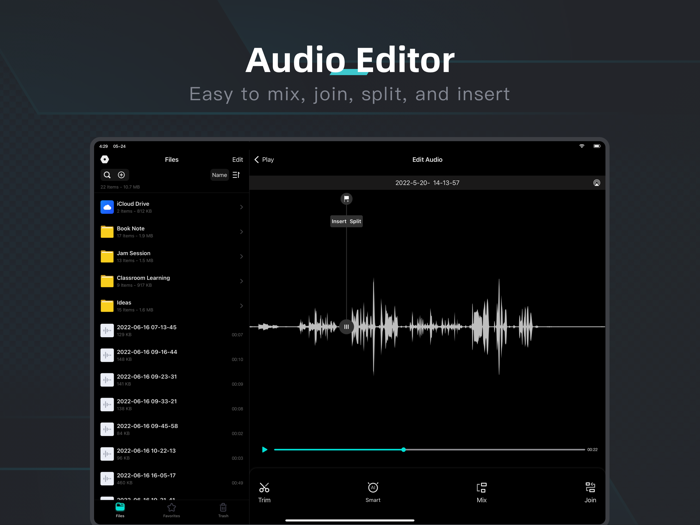Select recording 2022-06-16 09-16-44

(x=171, y=355)
